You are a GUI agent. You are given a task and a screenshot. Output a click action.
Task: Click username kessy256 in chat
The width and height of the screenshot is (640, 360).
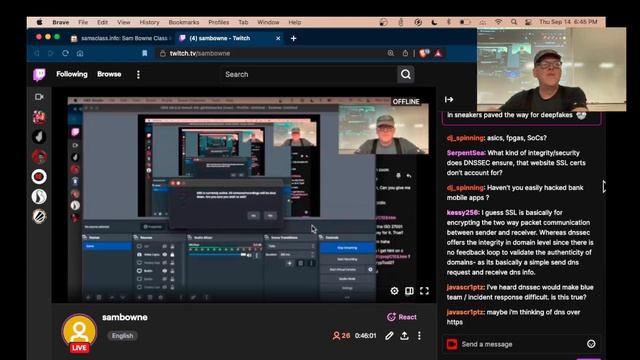tap(462, 212)
